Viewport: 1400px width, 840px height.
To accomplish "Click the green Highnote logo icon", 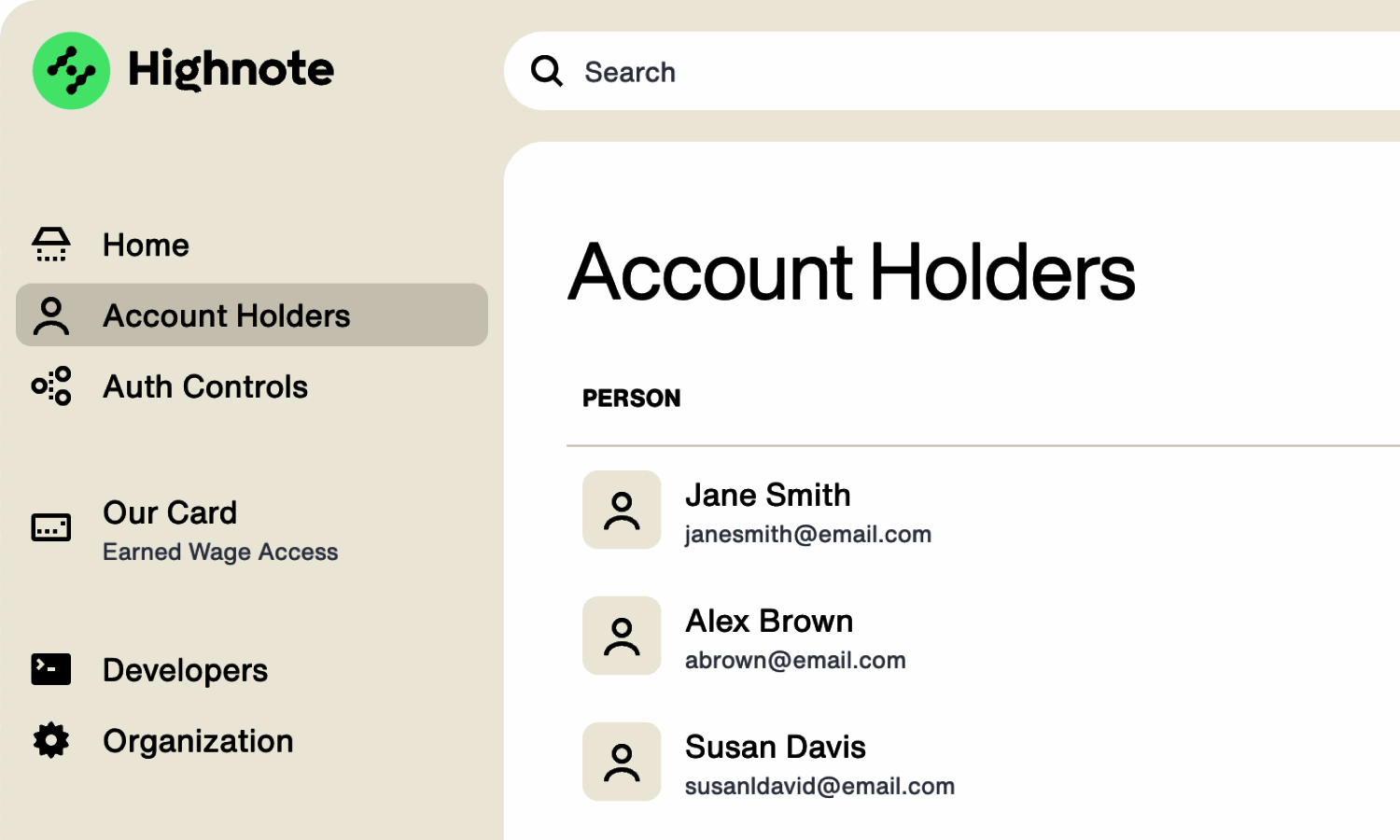I will (x=71, y=71).
